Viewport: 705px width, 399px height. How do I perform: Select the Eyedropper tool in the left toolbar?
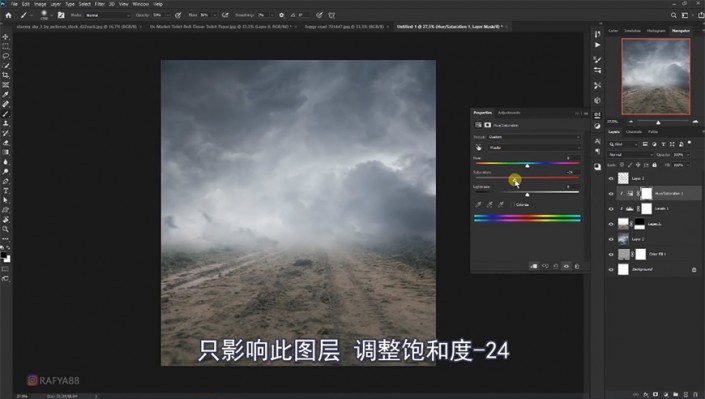click(5, 94)
